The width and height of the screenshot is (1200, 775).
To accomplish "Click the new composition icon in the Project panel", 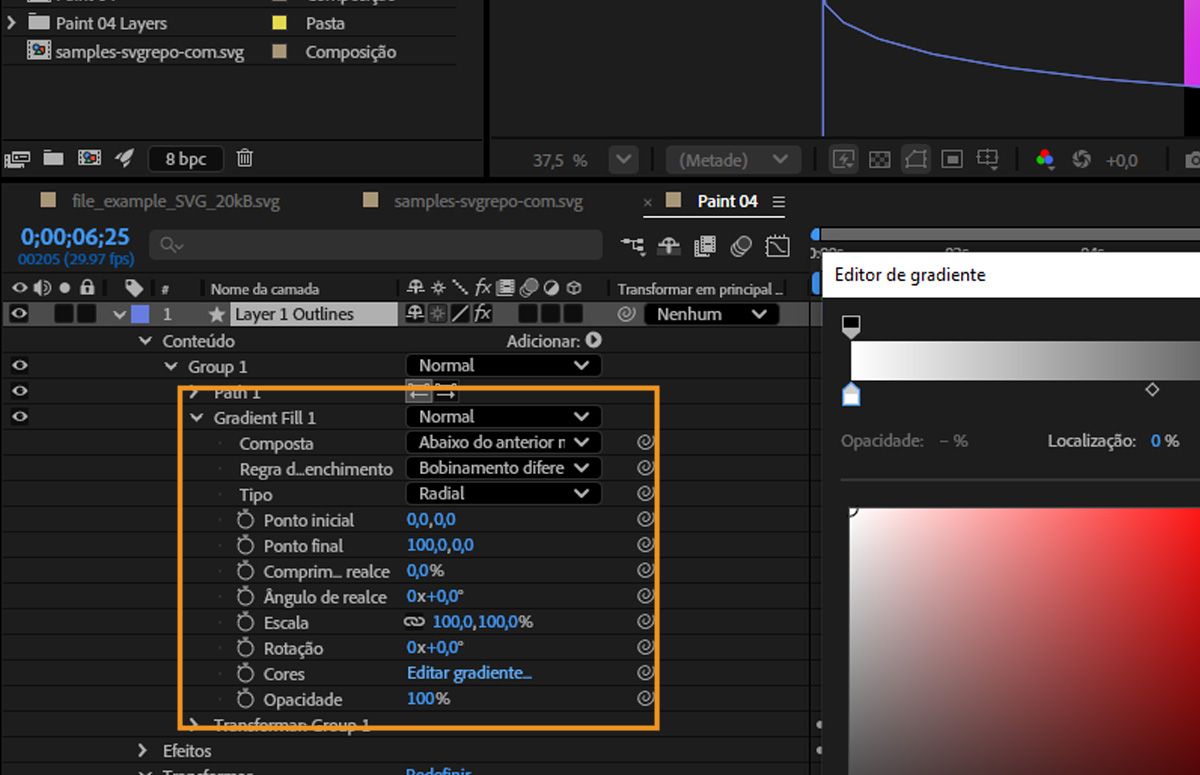I will pyautogui.click(x=89, y=158).
